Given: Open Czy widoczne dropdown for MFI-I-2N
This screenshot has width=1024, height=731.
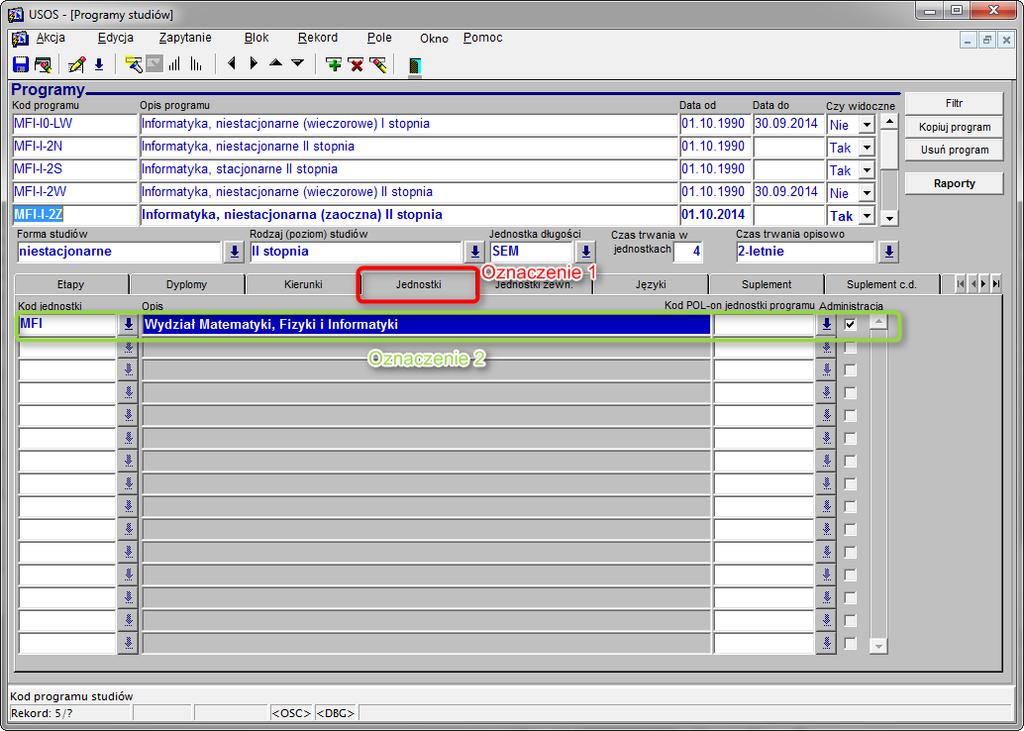Looking at the screenshot, I should point(867,148).
